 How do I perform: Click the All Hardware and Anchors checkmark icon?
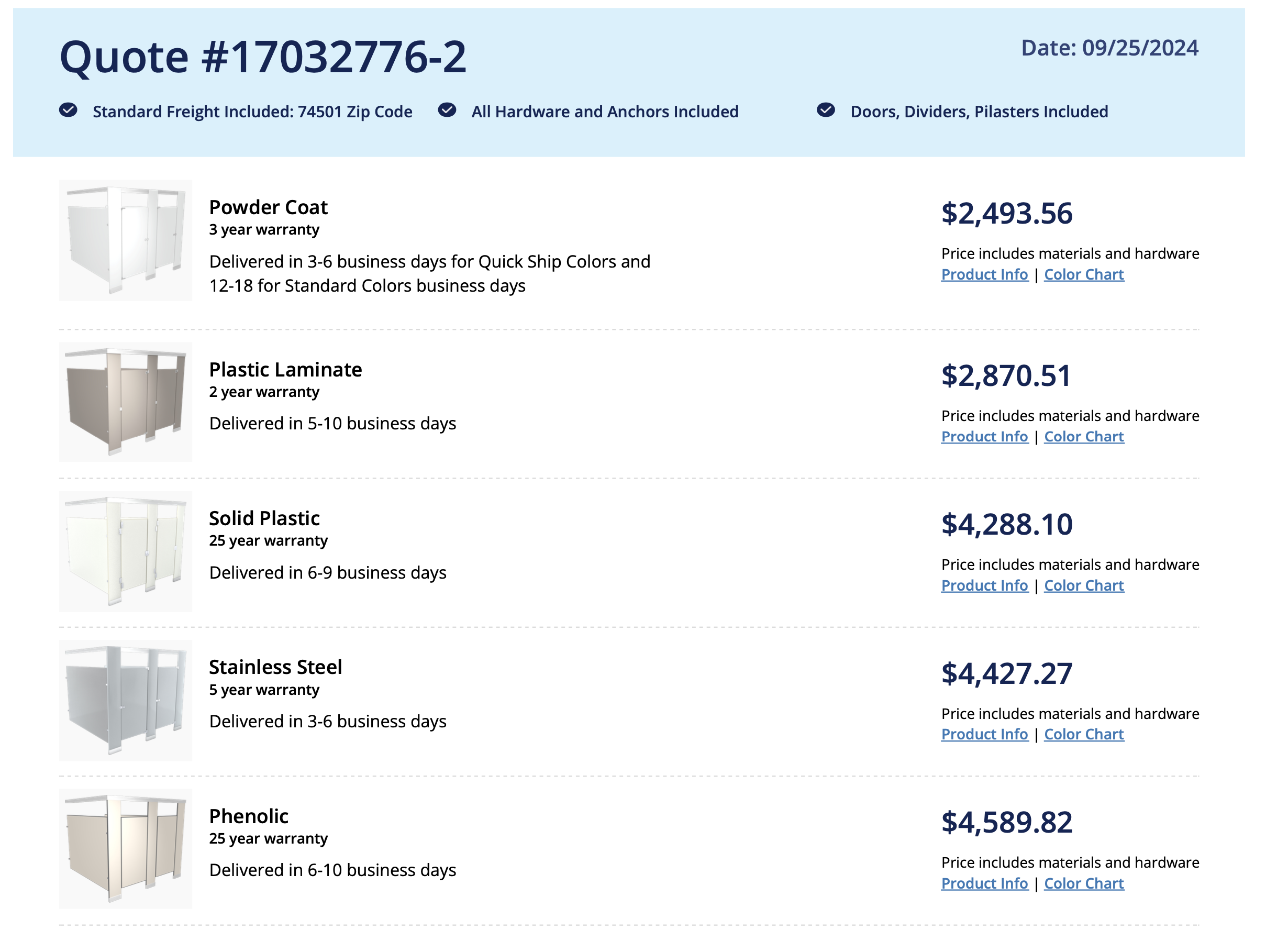tap(447, 110)
